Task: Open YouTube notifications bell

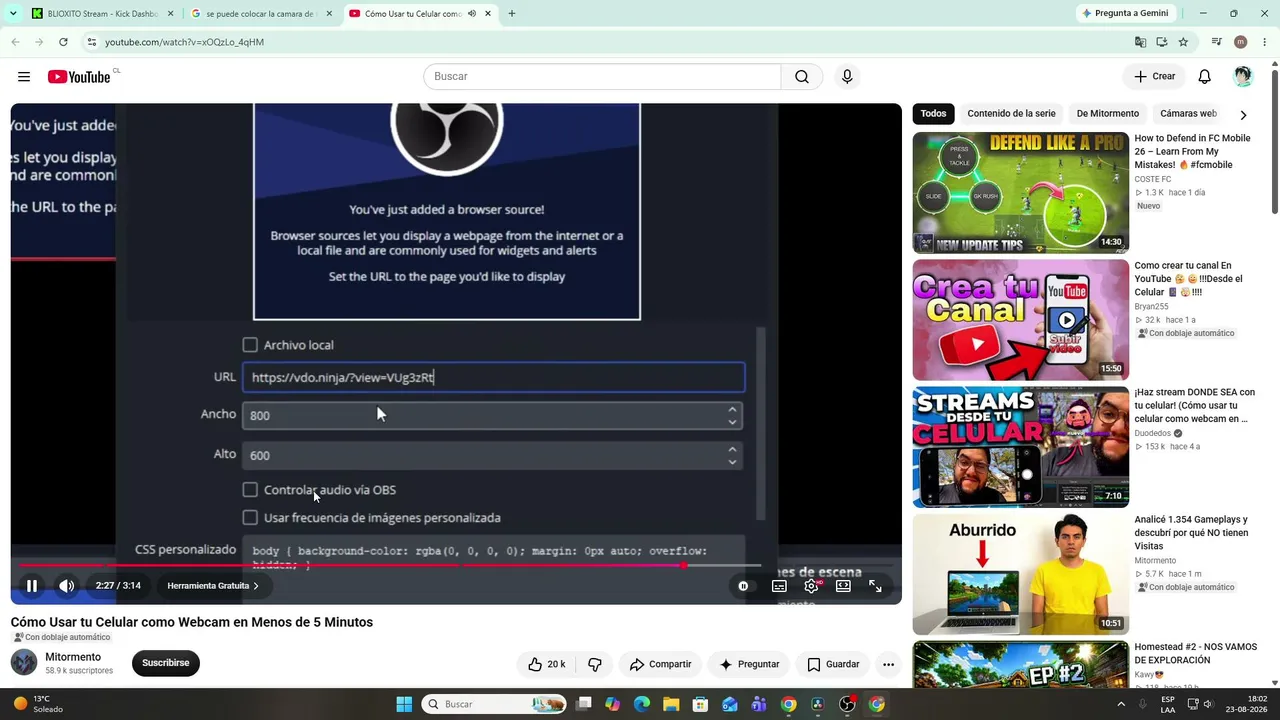Action: point(1205,77)
